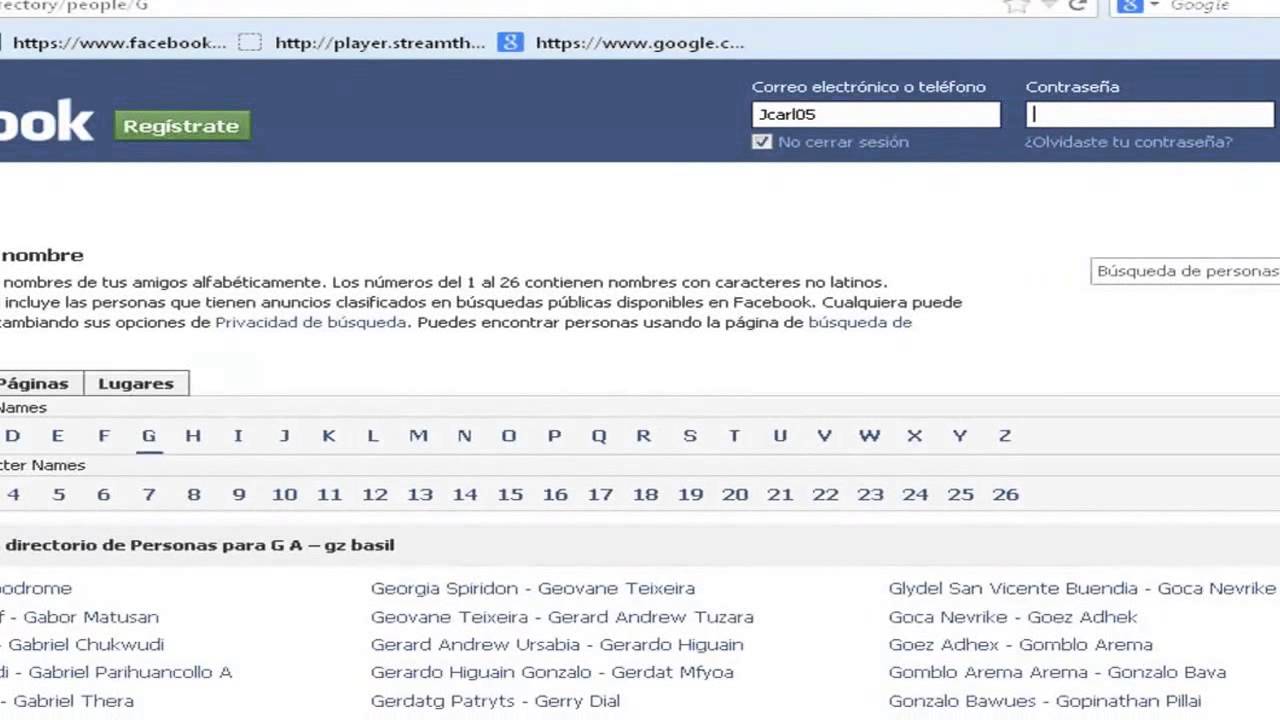Open the range ending Gabriel Parihuancollo A
This screenshot has height=720, width=1280.
click(116, 673)
